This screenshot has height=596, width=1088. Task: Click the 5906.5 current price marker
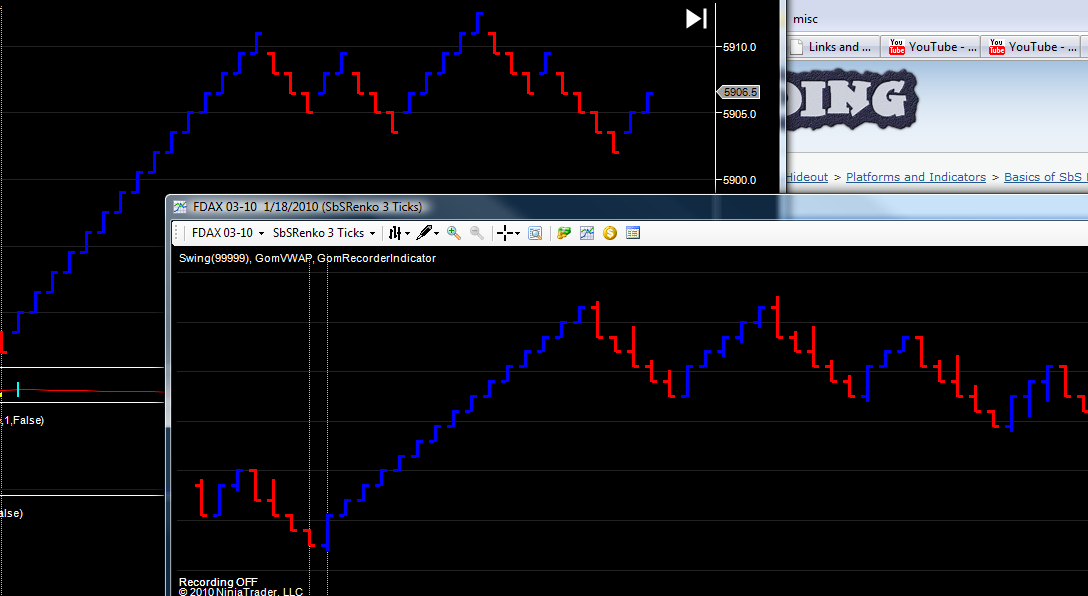click(x=738, y=92)
